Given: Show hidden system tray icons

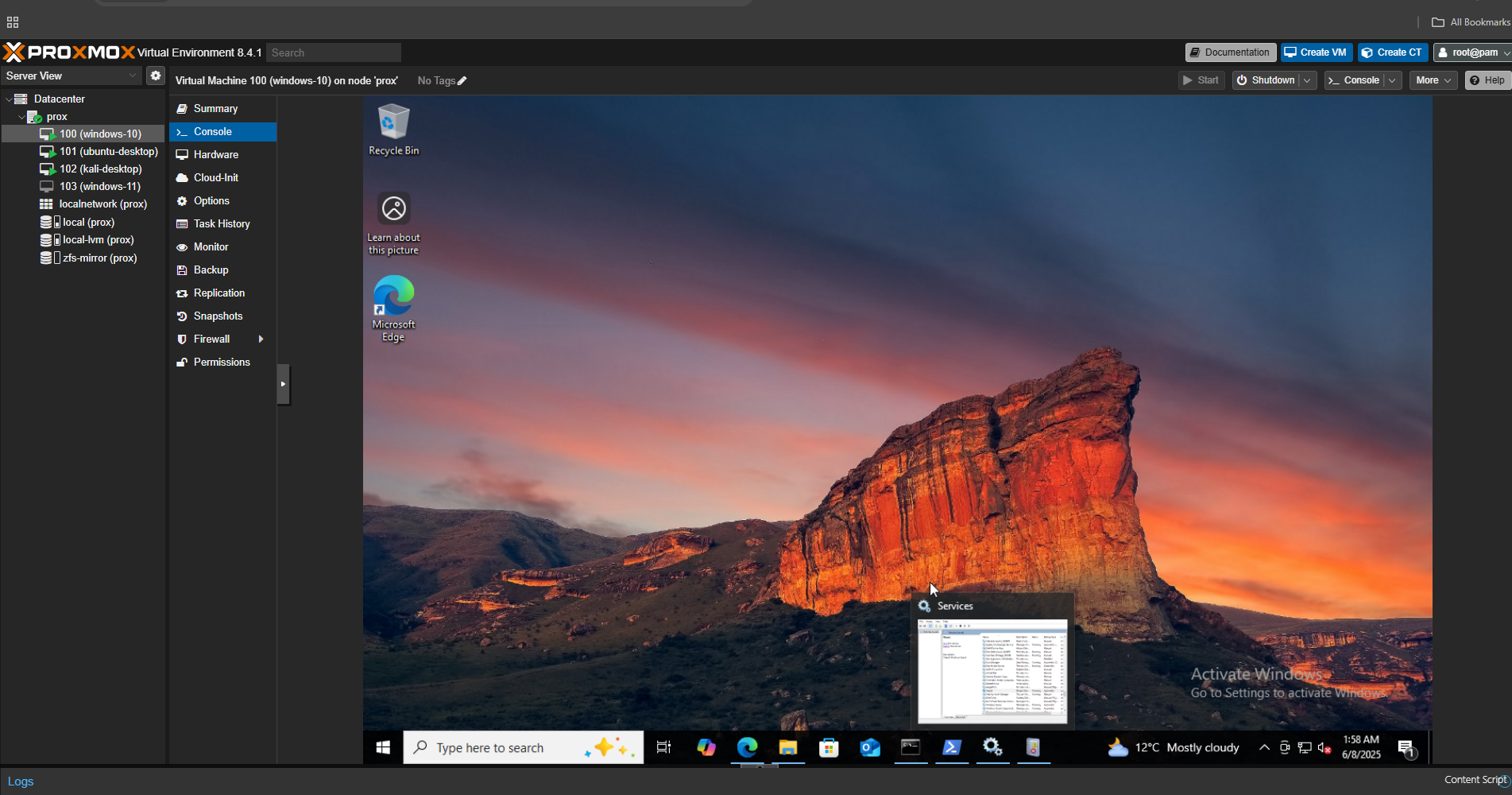Looking at the screenshot, I should pyautogui.click(x=1263, y=747).
